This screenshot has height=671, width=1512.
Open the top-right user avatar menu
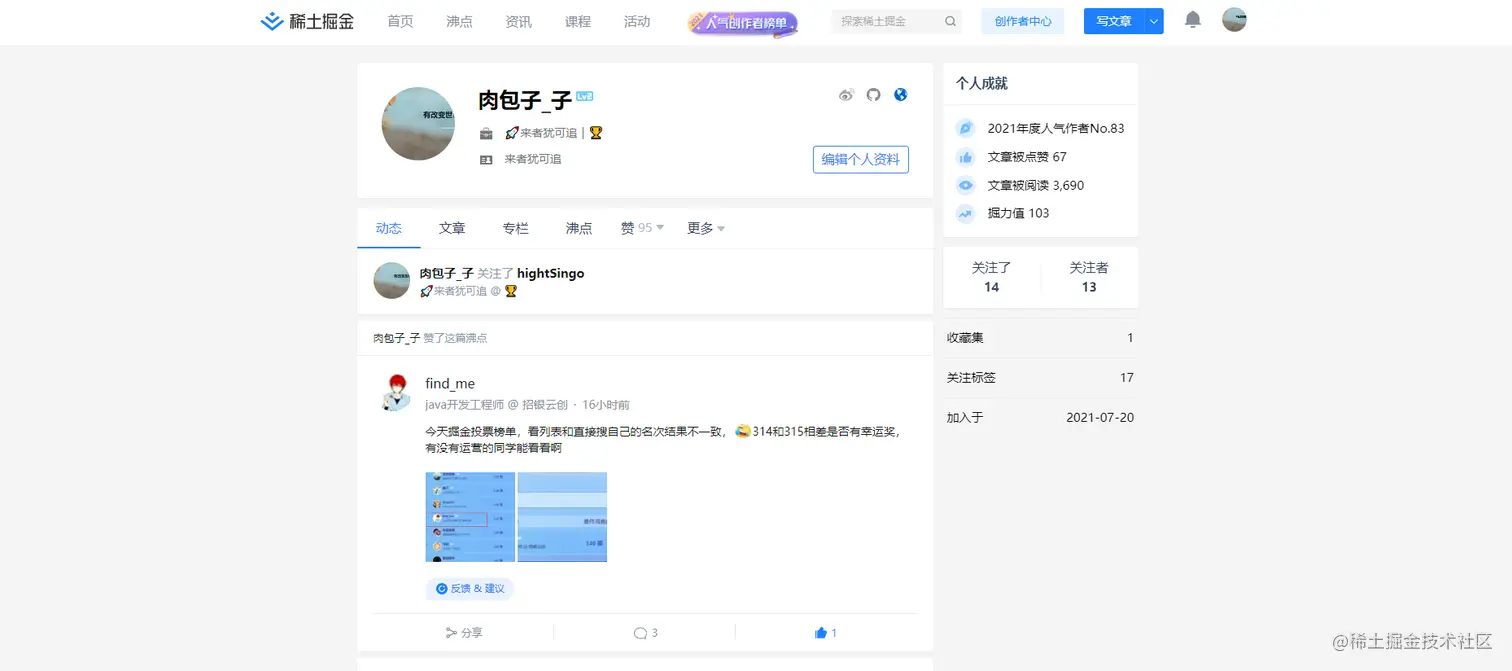click(x=1234, y=20)
